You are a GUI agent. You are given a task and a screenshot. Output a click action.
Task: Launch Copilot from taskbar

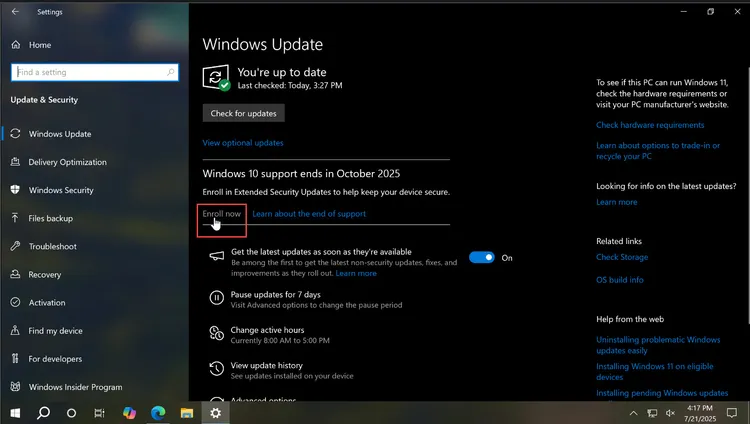129,413
